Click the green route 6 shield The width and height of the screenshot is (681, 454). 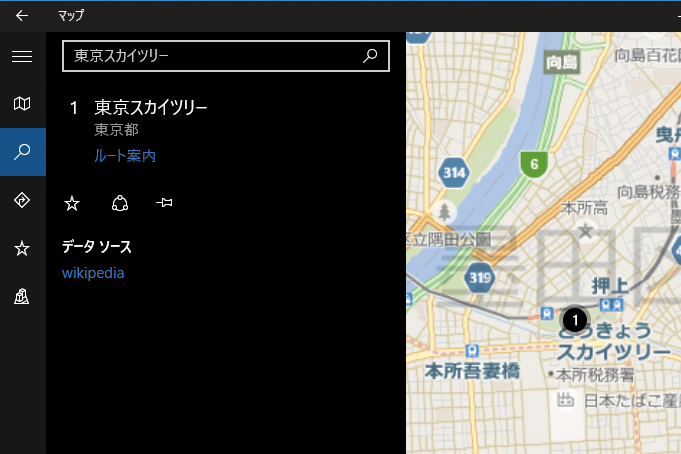pyautogui.click(x=534, y=164)
